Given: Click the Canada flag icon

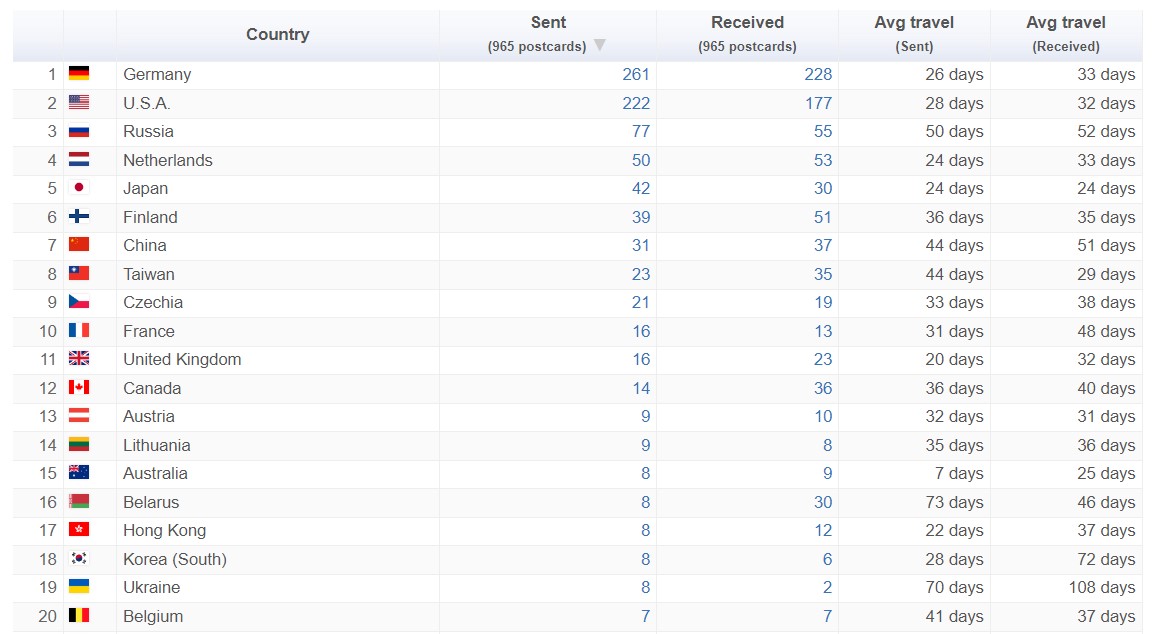Looking at the screenshot, I should (x=79, y=388).
